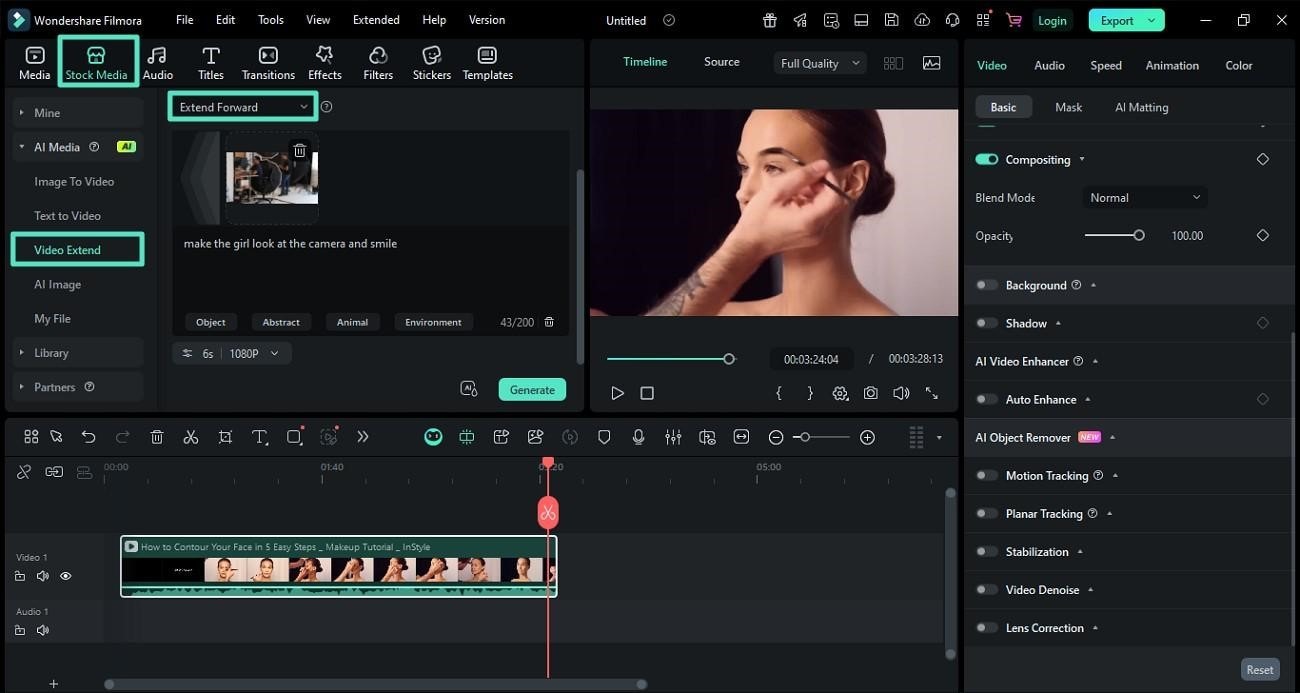The height and width of the screenshot is (693, 1300).
Task: Open the Edit menu
Action: coord(224,19)
